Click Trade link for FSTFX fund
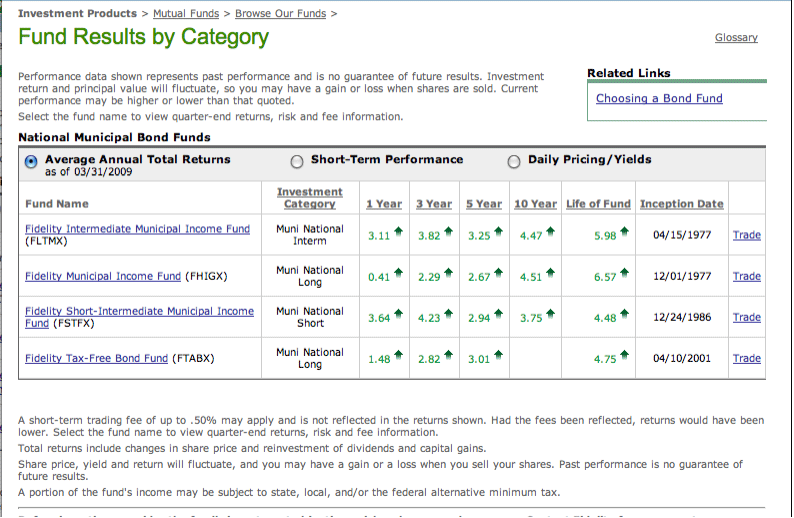This screenshot has width=794, height=518. click(747, 317)
